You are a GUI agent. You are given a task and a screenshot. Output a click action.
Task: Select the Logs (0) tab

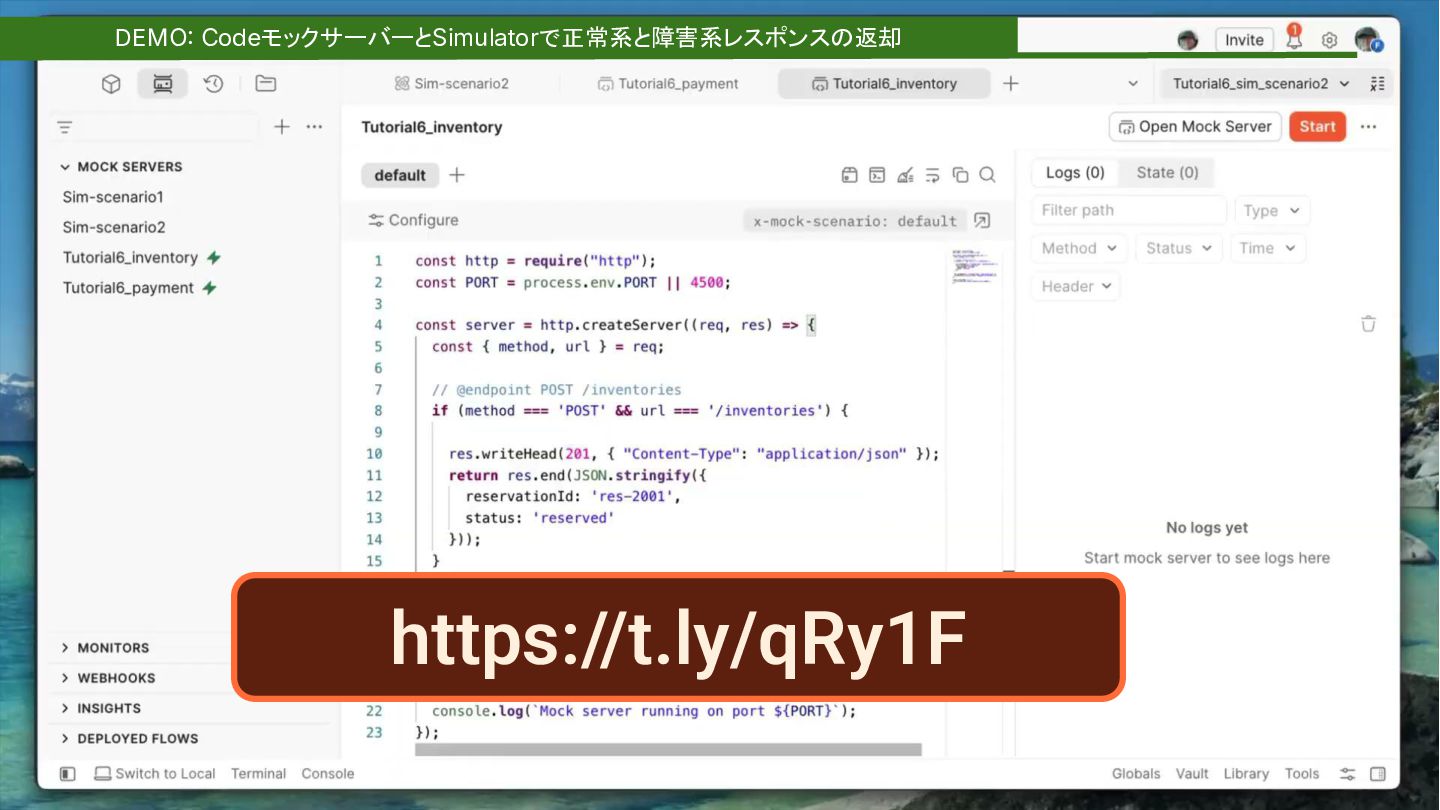[1075, 173]
